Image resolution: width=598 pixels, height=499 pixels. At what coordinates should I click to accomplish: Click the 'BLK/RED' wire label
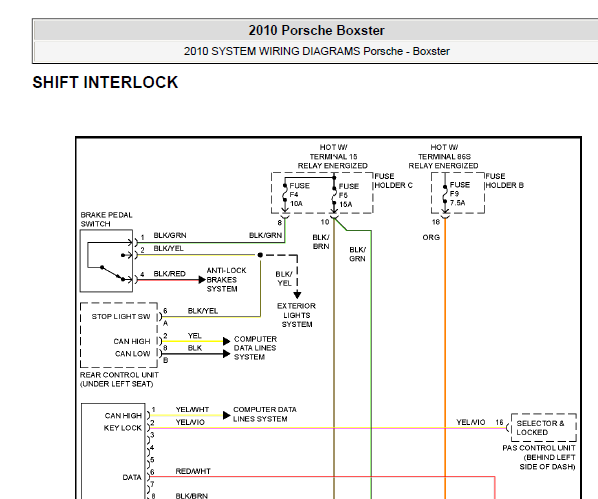169,274
